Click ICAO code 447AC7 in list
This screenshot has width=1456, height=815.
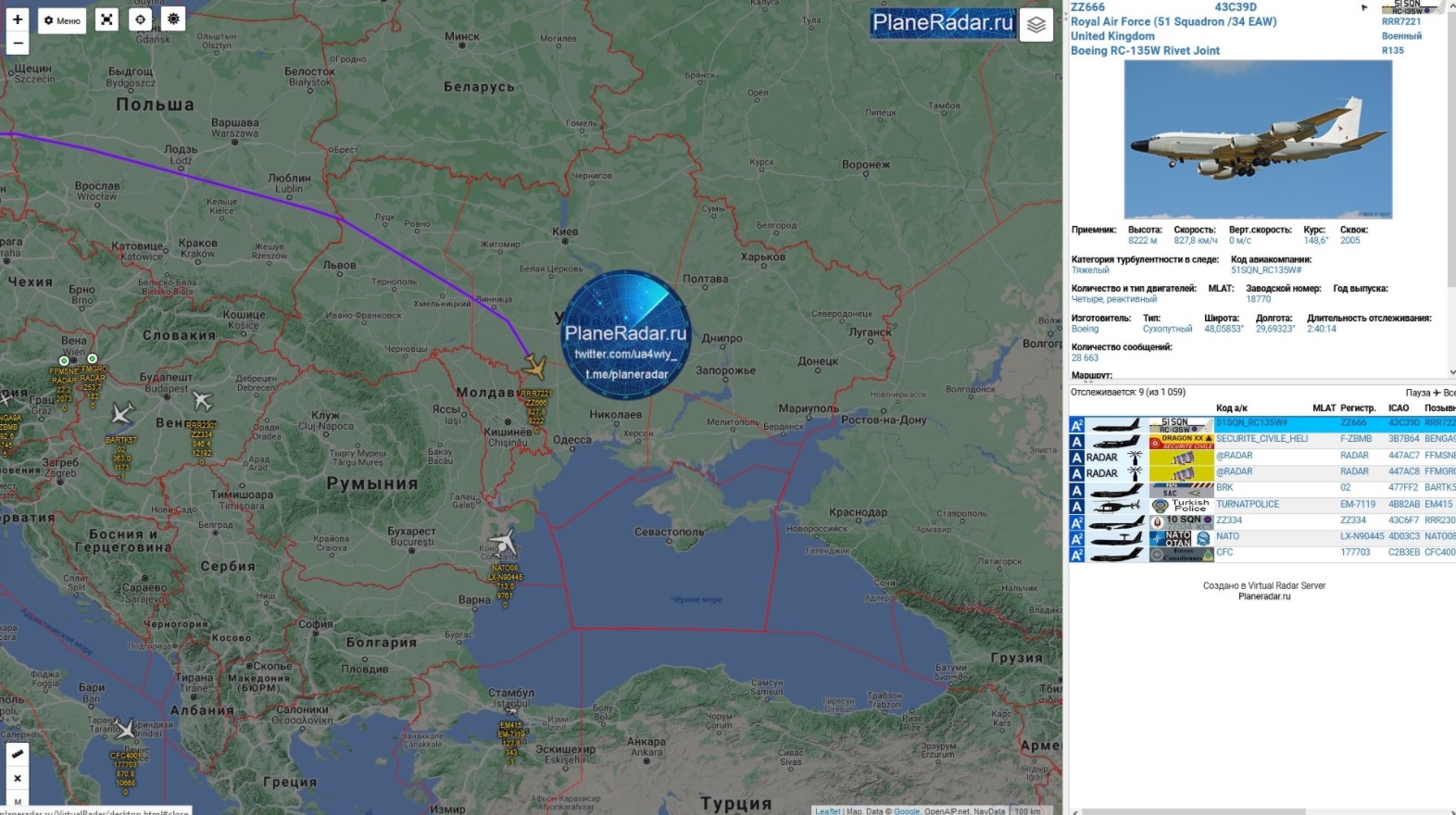(1403, 456)
